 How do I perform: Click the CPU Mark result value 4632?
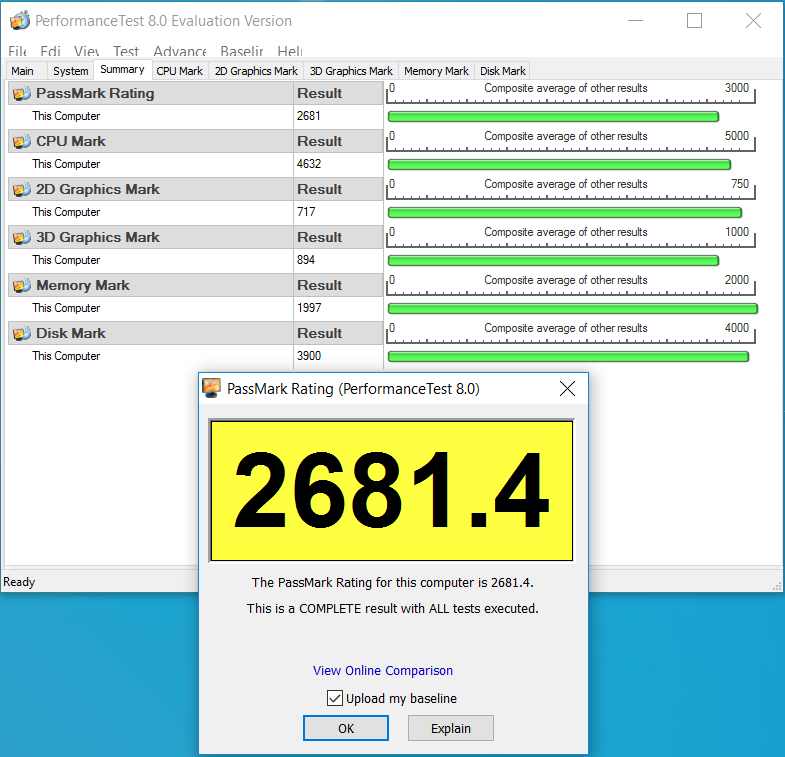point(309,164)
